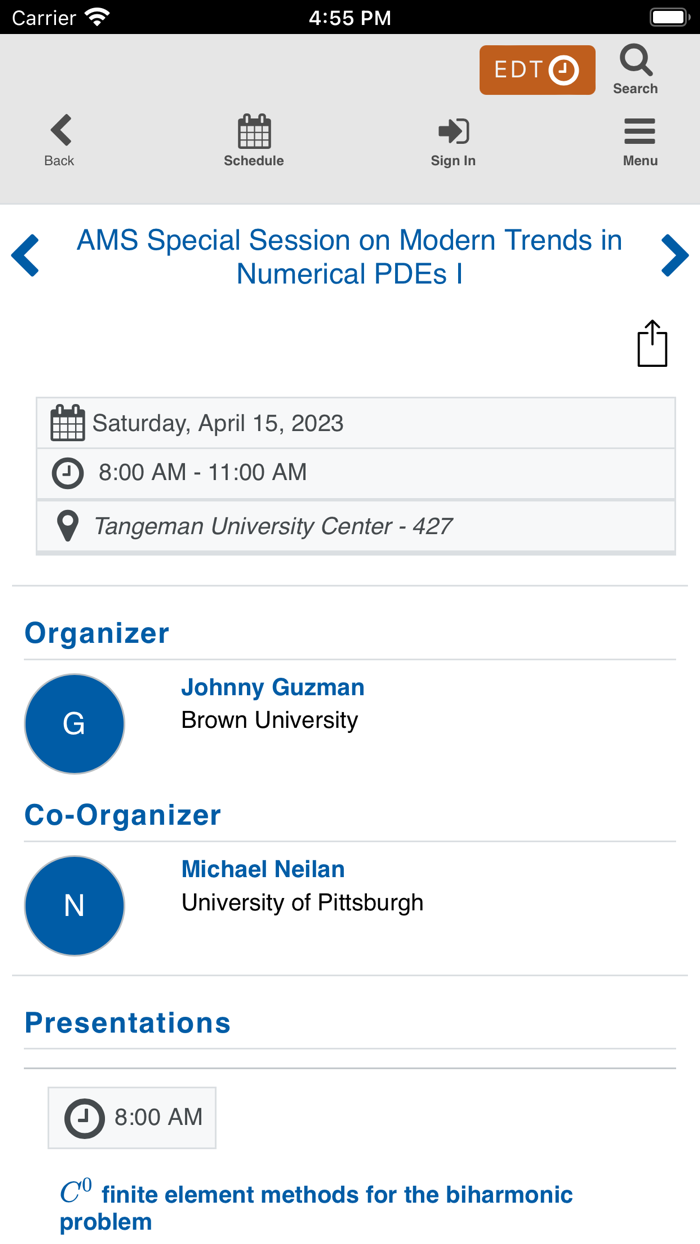Tap the 8:00 AM presentation time badge
This screenshot has width=700, height=1244.
(x=132, y=1117)
